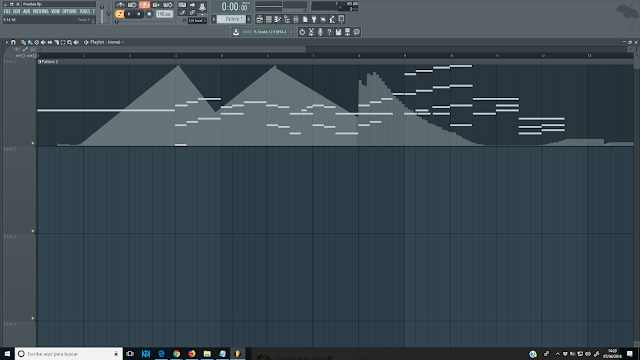Toggle the metronome button

click(120, 5)
